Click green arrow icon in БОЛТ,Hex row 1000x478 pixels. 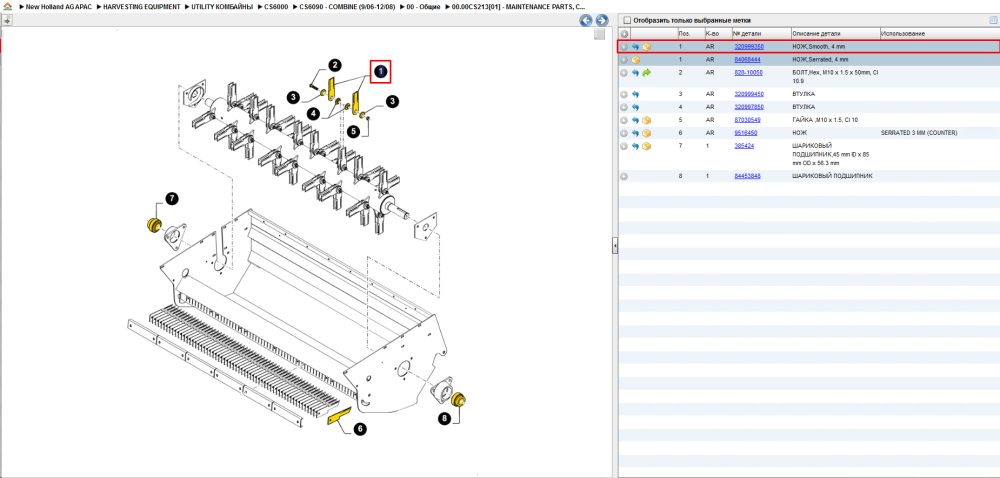point(647,73)
